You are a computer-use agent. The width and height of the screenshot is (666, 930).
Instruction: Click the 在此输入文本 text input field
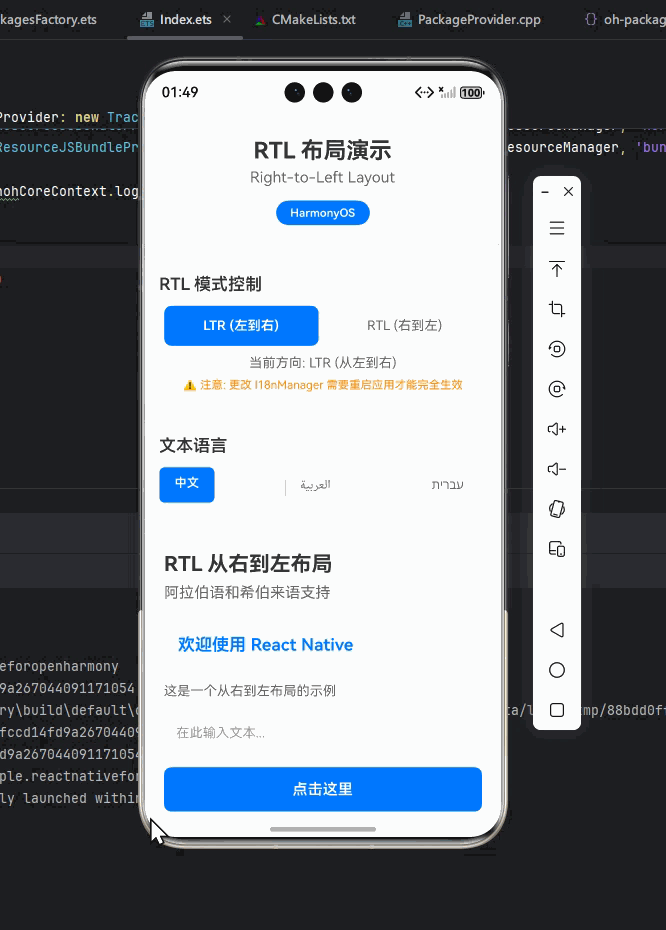[323, 732]
